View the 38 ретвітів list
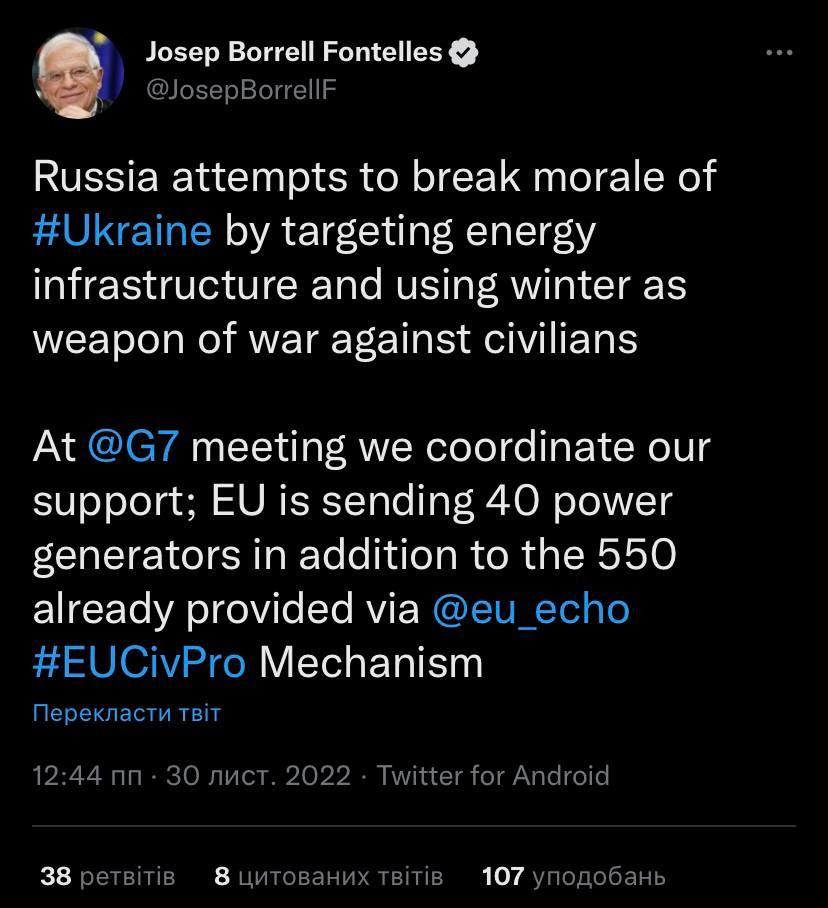828x908 pixels. click(108, 877)
